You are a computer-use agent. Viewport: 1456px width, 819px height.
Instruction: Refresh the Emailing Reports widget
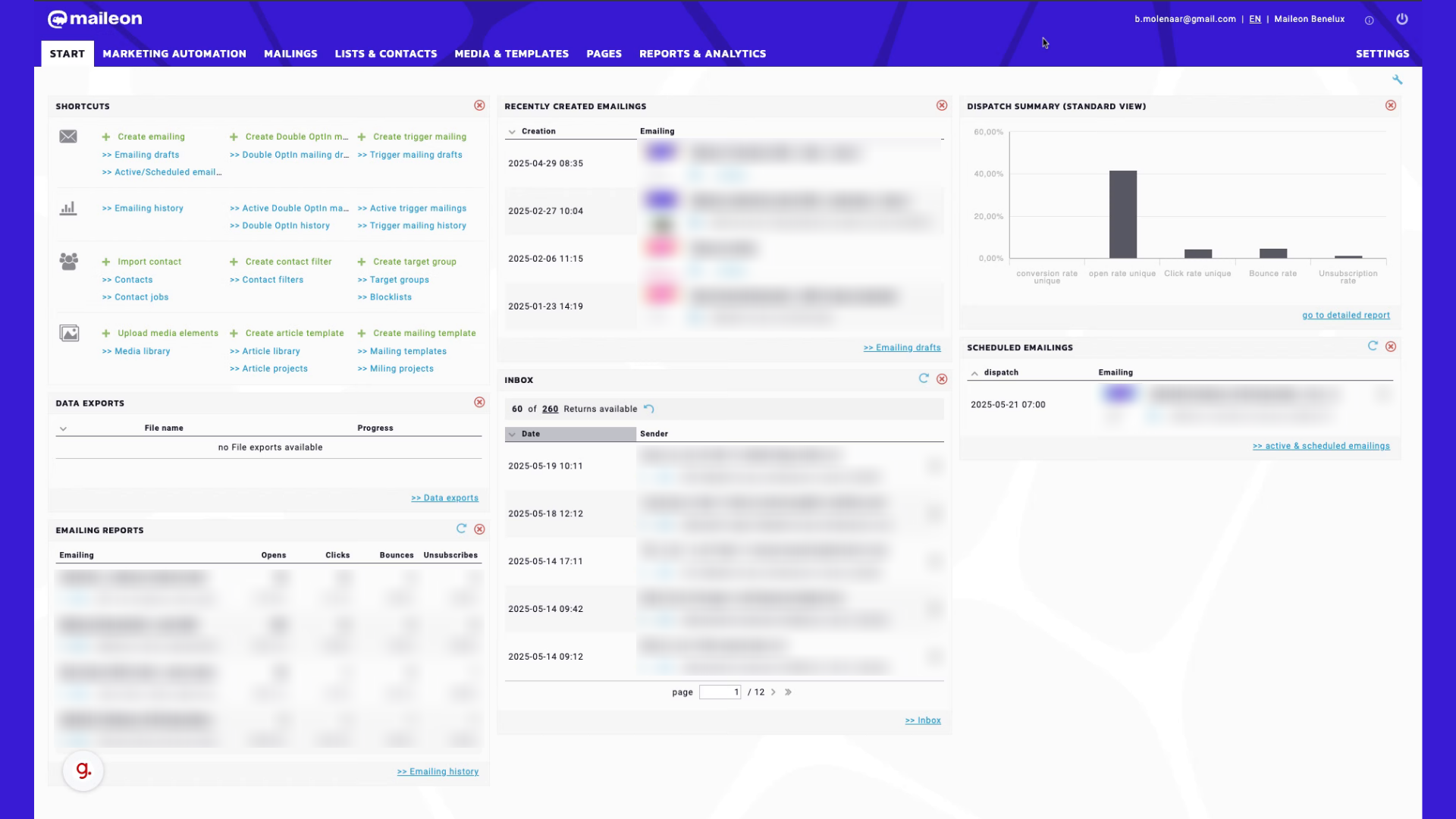(460, 529)
